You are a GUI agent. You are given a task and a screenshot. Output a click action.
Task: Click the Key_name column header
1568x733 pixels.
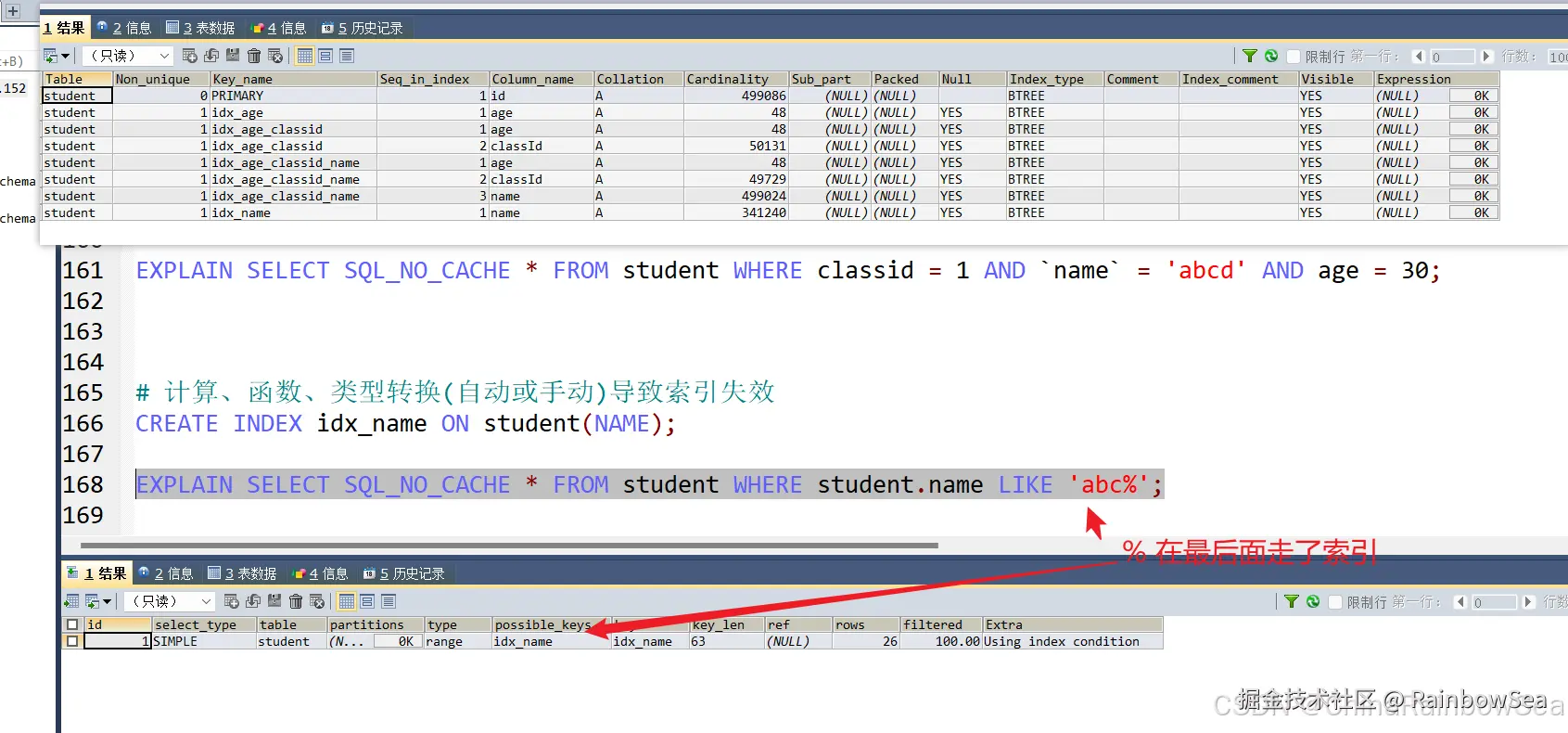tap(293, 79)
